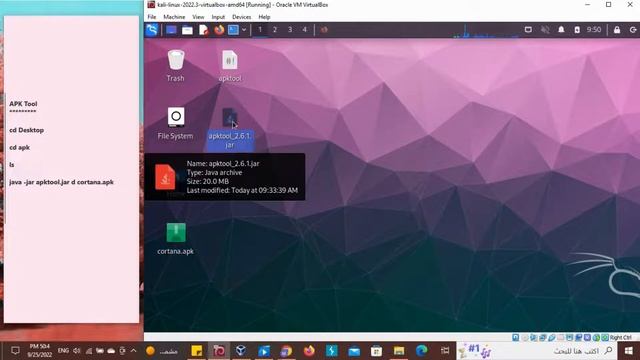Maximize the VirtualBox window
640x360 pixels.
pos(609,4)
